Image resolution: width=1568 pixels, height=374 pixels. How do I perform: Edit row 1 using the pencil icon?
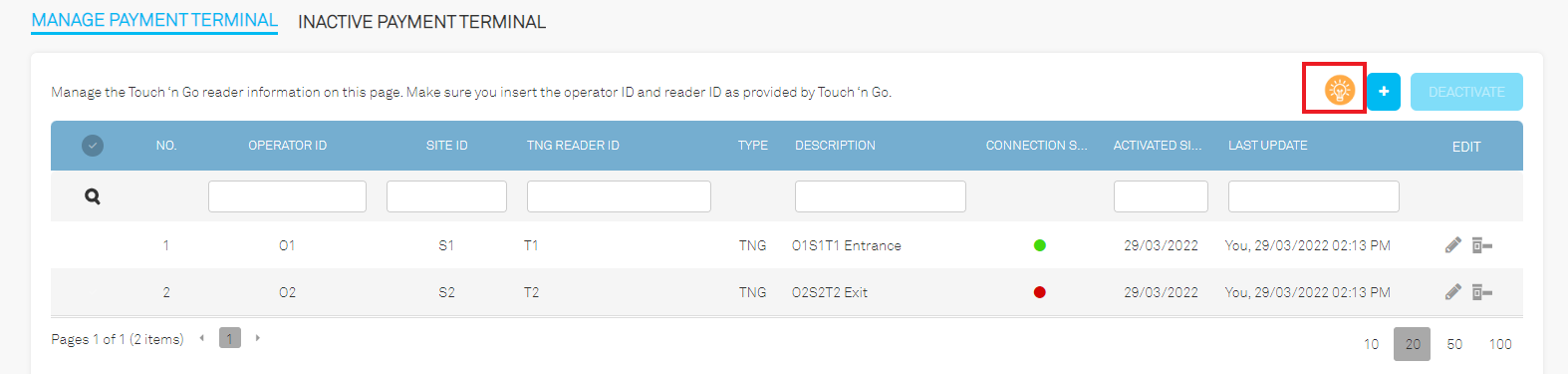(1453, 245)
